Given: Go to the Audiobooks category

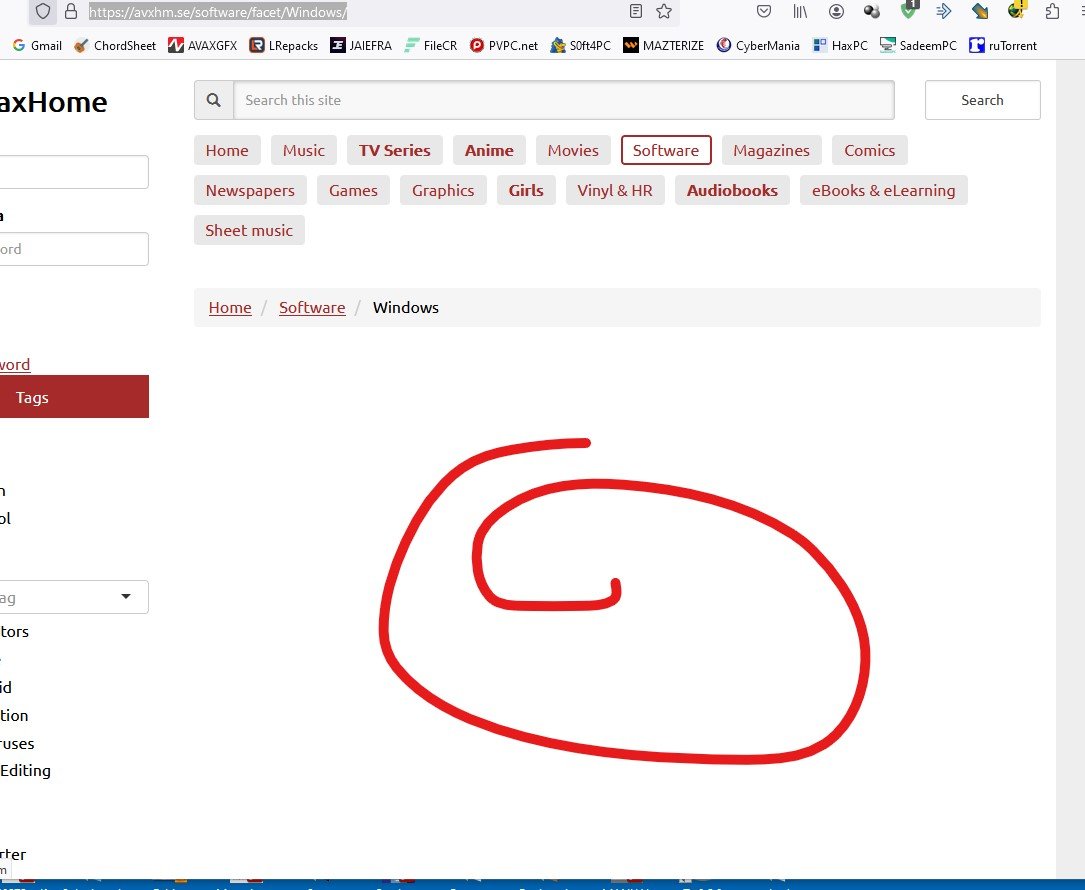Looking at the screenshot, I should point(732,190).
